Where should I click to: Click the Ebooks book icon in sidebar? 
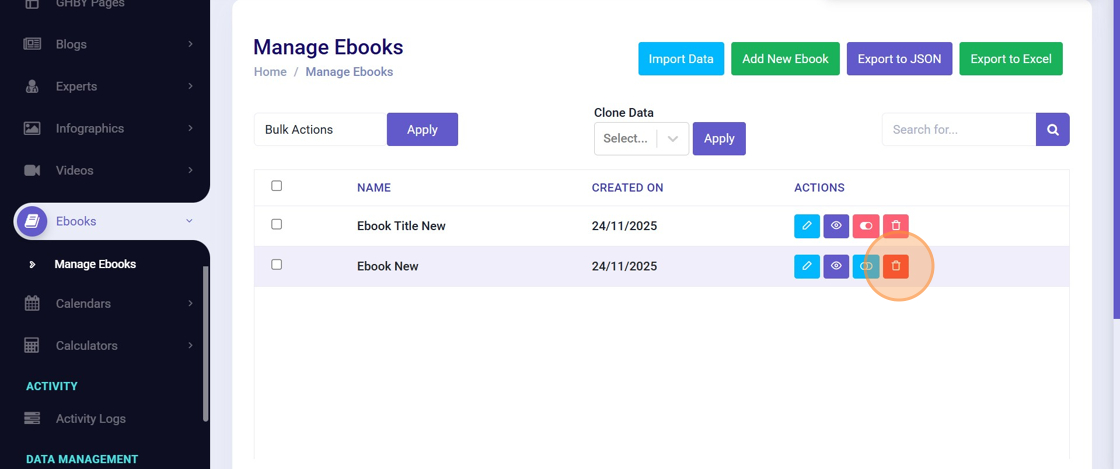(32, 221)
